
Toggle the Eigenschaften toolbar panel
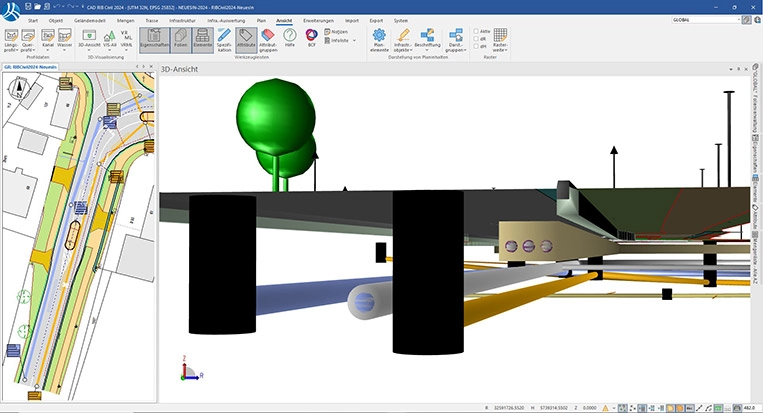pyautogui.click(x=154, y=38)
